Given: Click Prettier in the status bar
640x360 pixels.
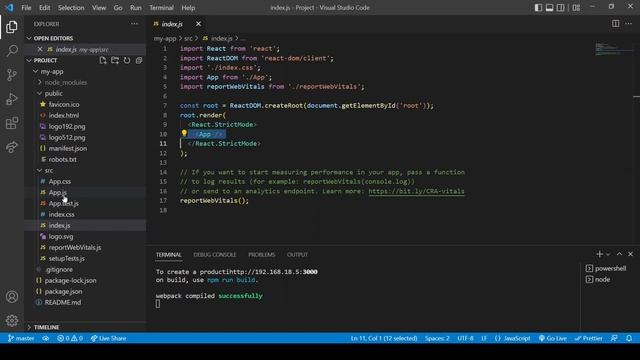Looking at the screenshot, I should click(589, 338).
